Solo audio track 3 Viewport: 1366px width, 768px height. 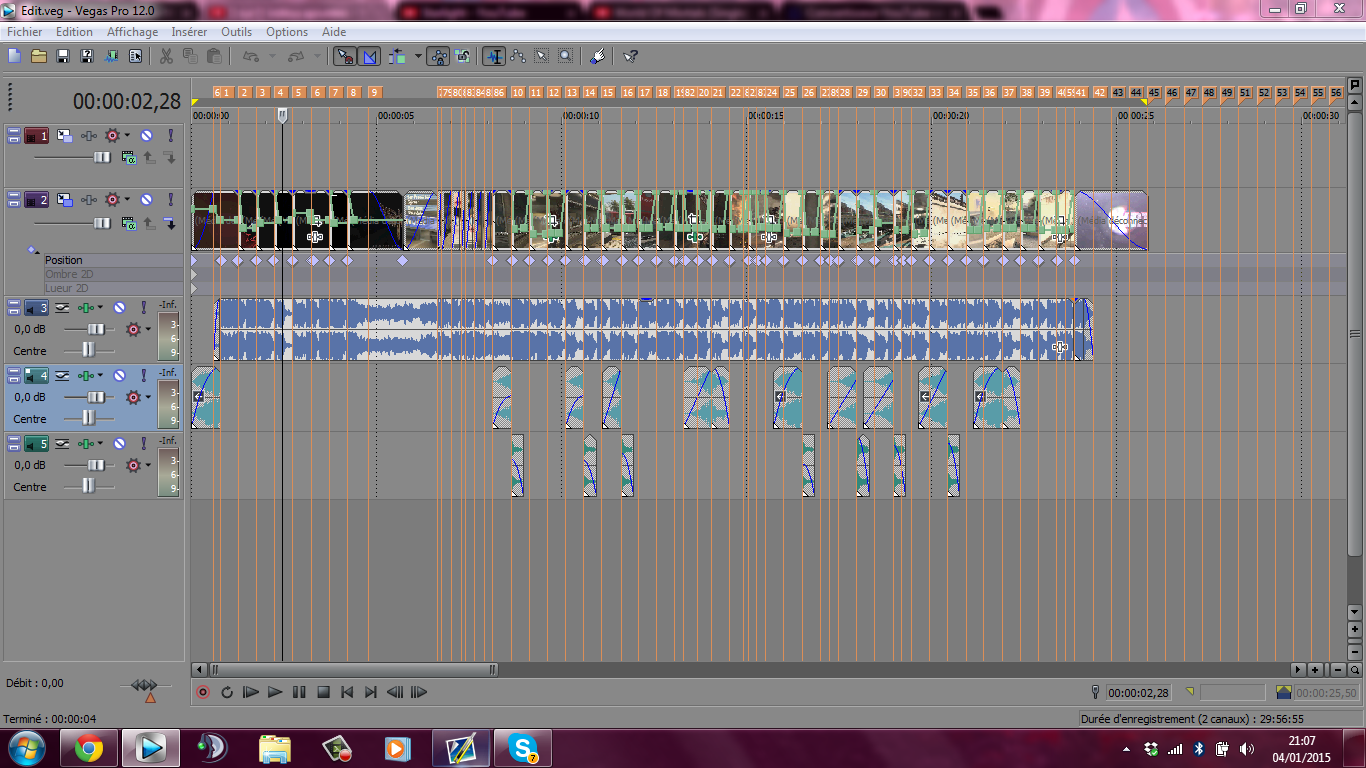tap(143, 307)
